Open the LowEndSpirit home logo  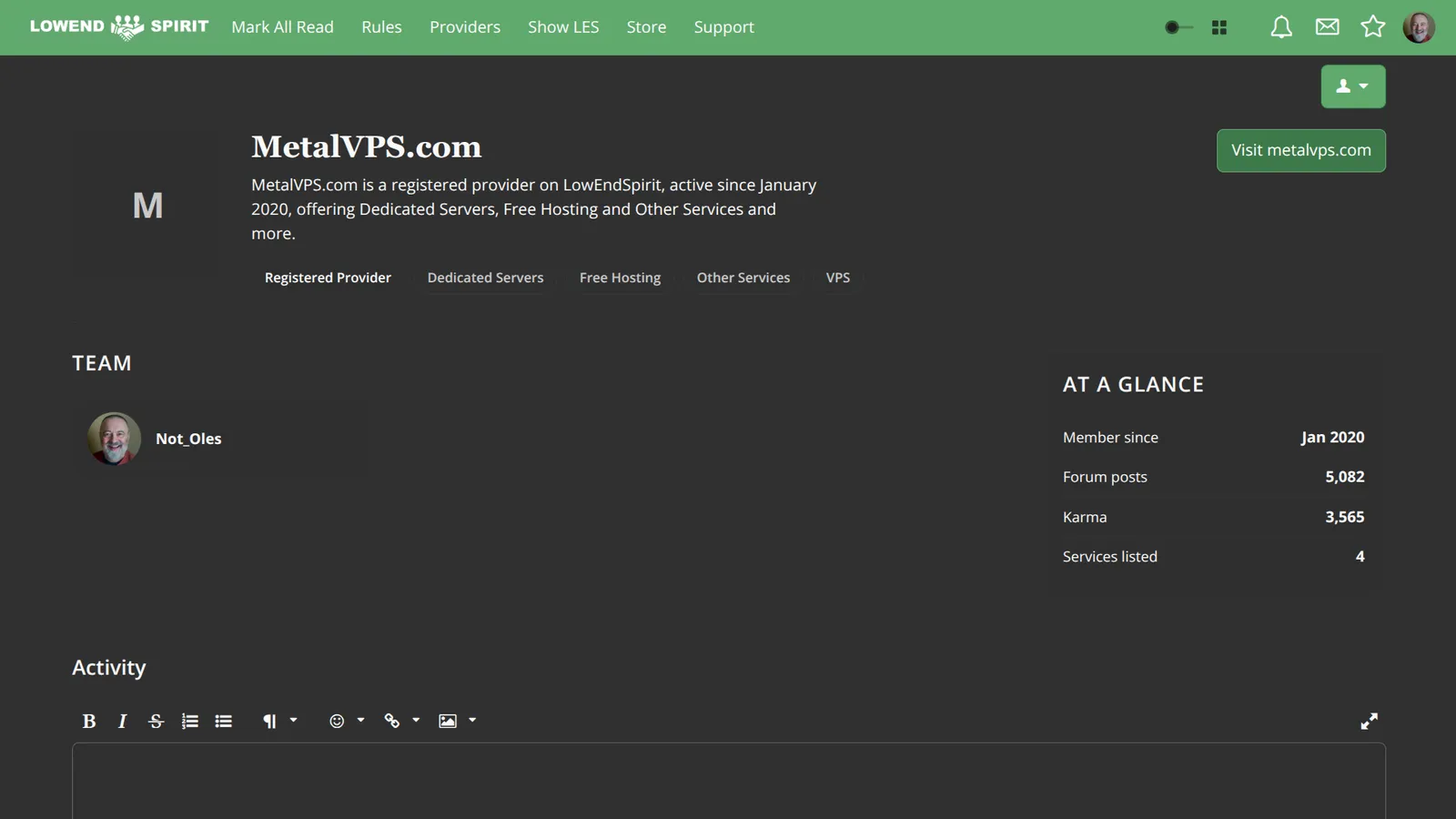[x=119, y=26]
